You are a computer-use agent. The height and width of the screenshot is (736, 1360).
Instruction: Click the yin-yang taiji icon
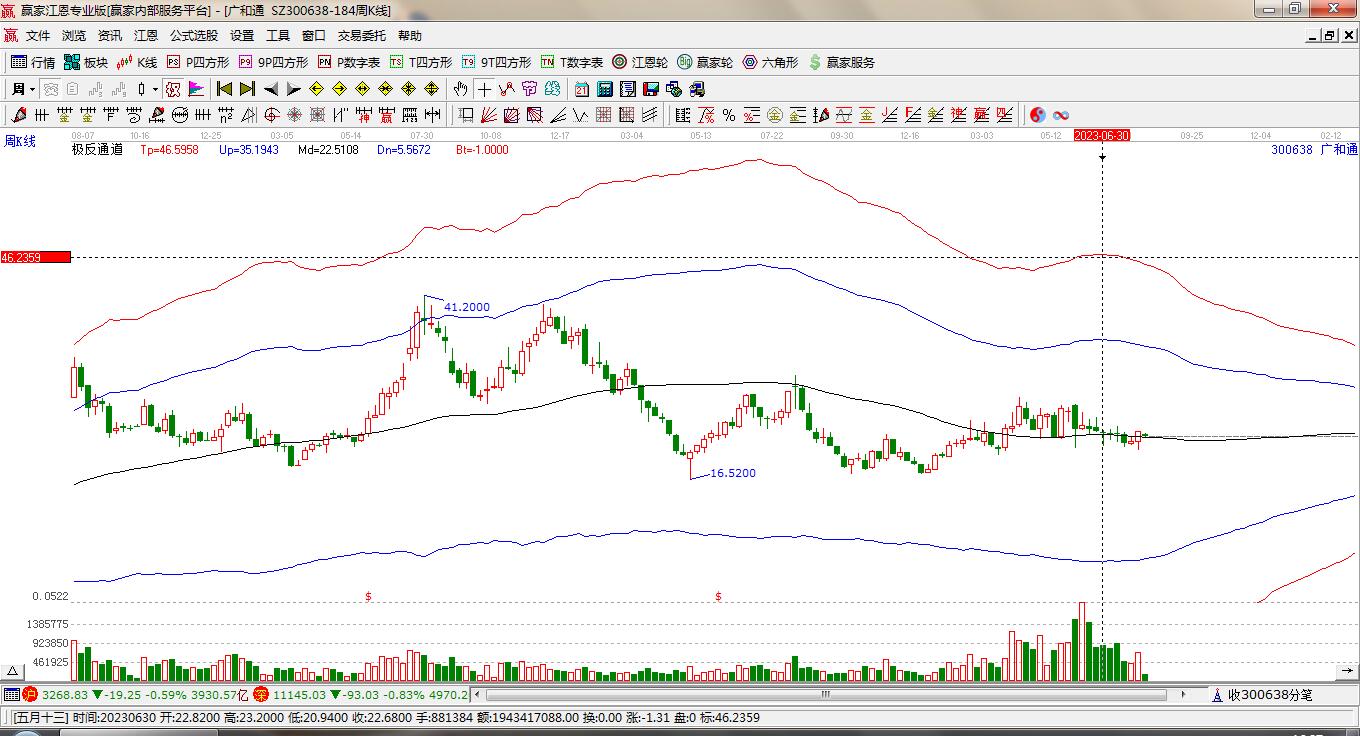point(1037,115)
